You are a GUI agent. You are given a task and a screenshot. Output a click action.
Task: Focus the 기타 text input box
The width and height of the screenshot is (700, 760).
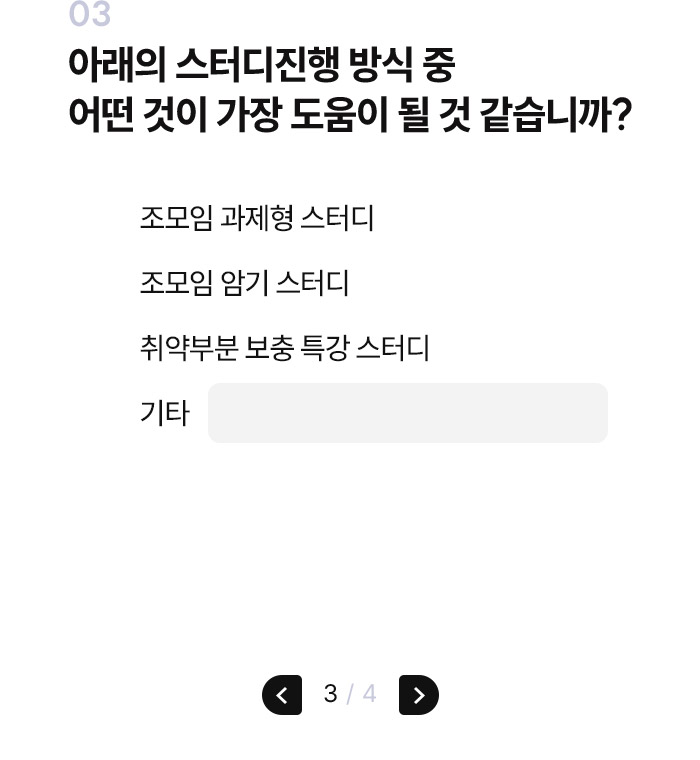pyautogui.click(x=407, y=413)
